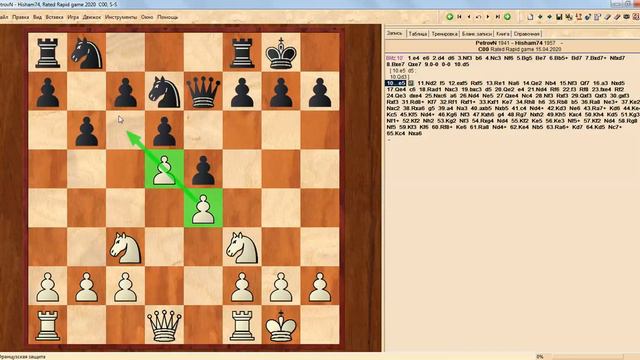The height and width of the screenshot is (360, 640).
Task: Step forward one move
Action: tap(488, 17)
